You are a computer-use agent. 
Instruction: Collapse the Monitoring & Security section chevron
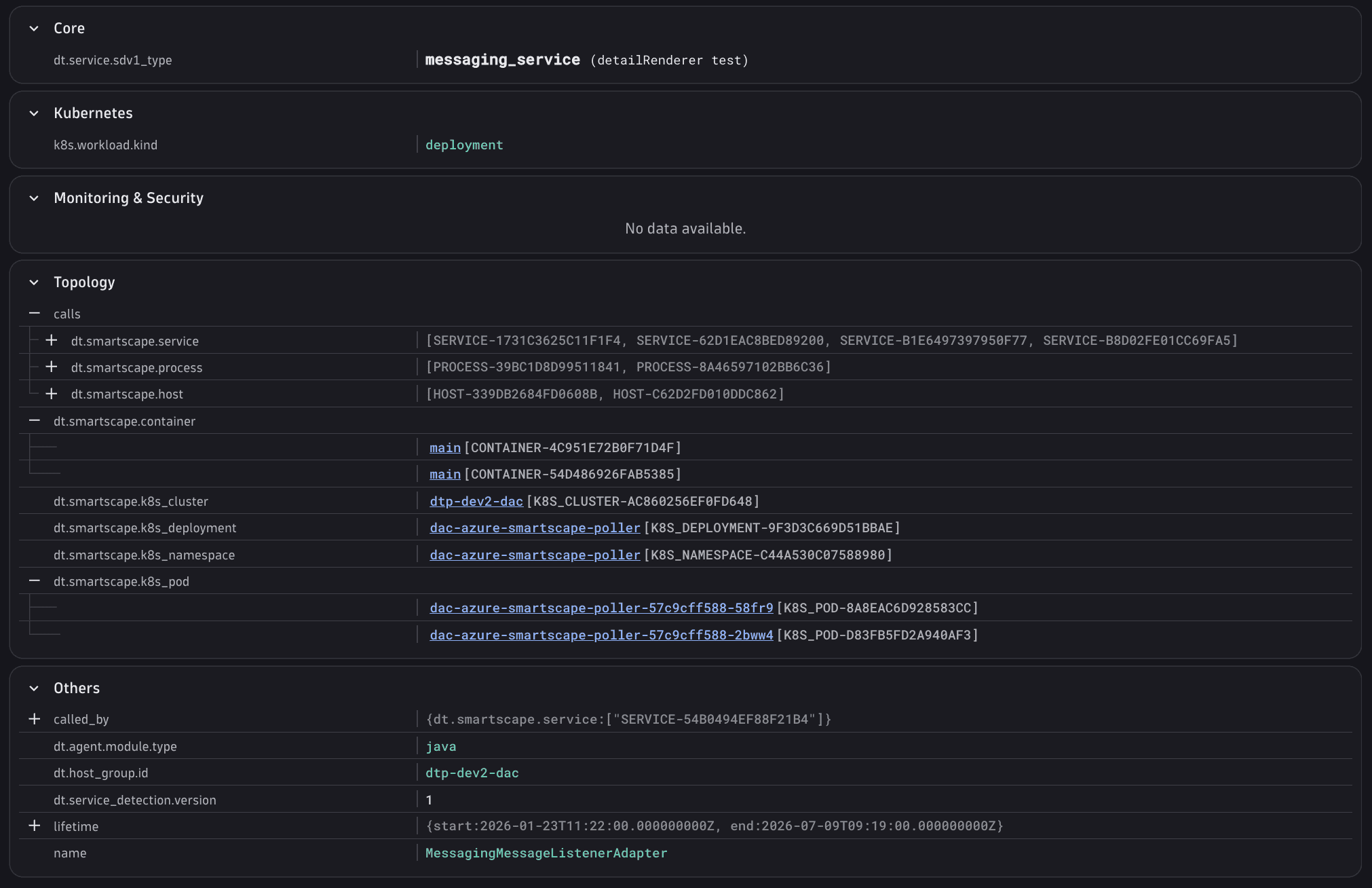[34, 198]
